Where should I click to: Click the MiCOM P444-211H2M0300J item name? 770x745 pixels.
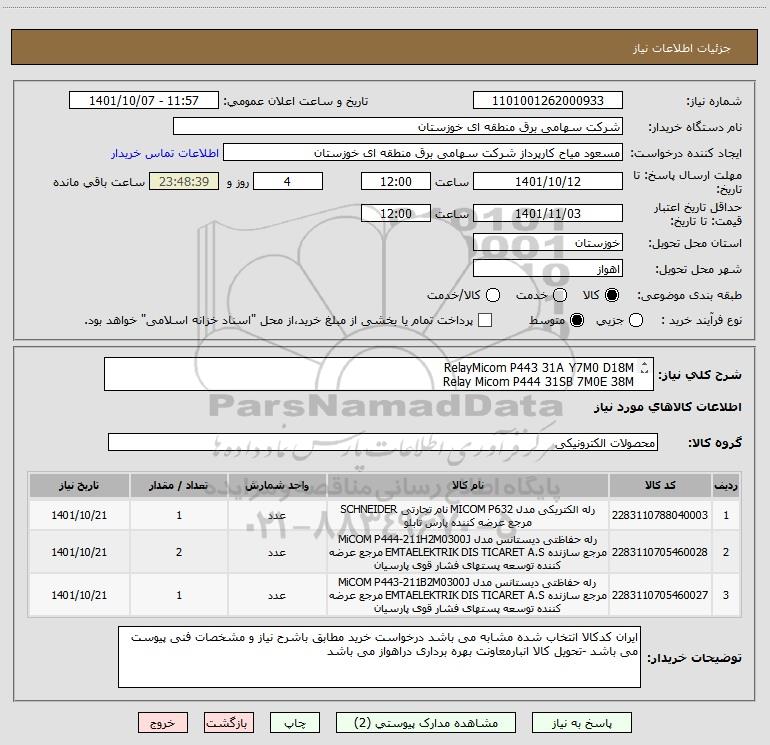[x=468, y=552]
